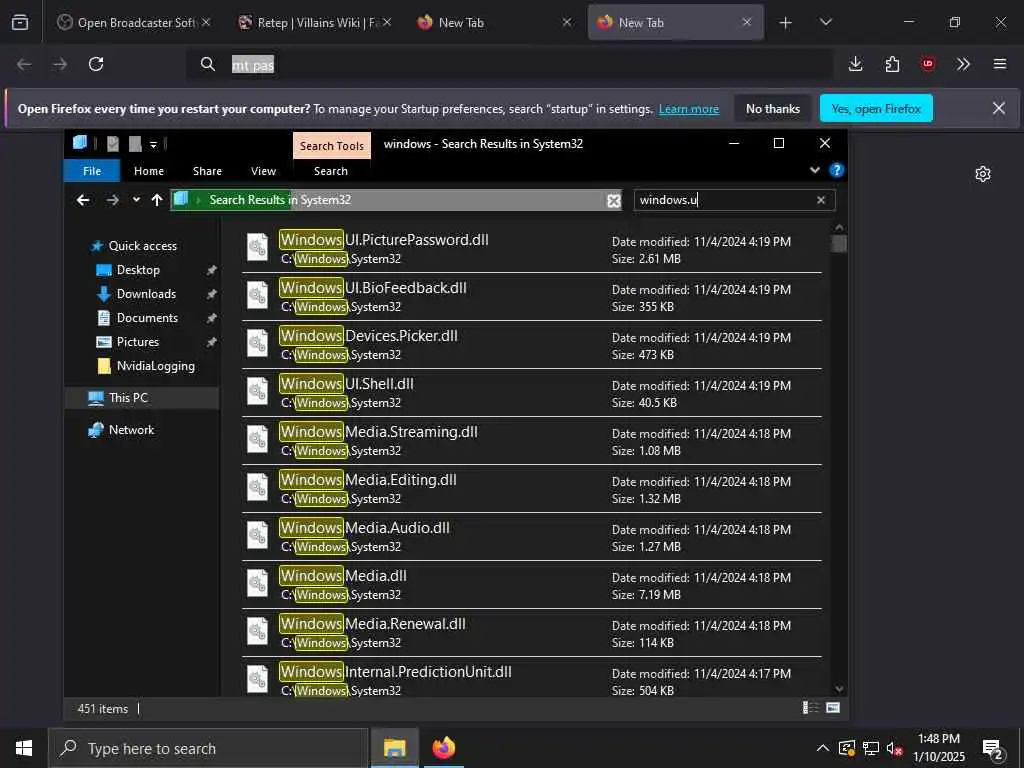Select Network in navigation pane
This screenshot has width=1024, height=768.
coord(131,430)
